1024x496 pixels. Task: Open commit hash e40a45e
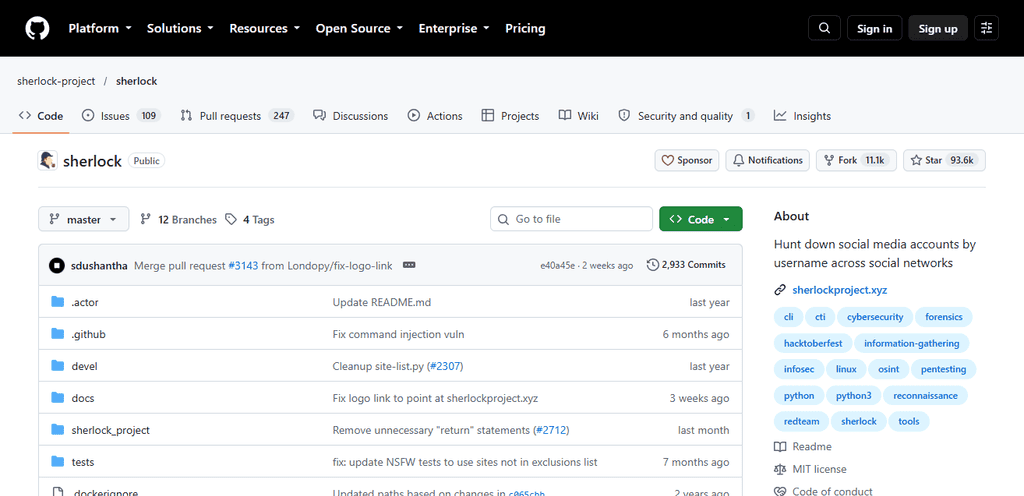558,265
